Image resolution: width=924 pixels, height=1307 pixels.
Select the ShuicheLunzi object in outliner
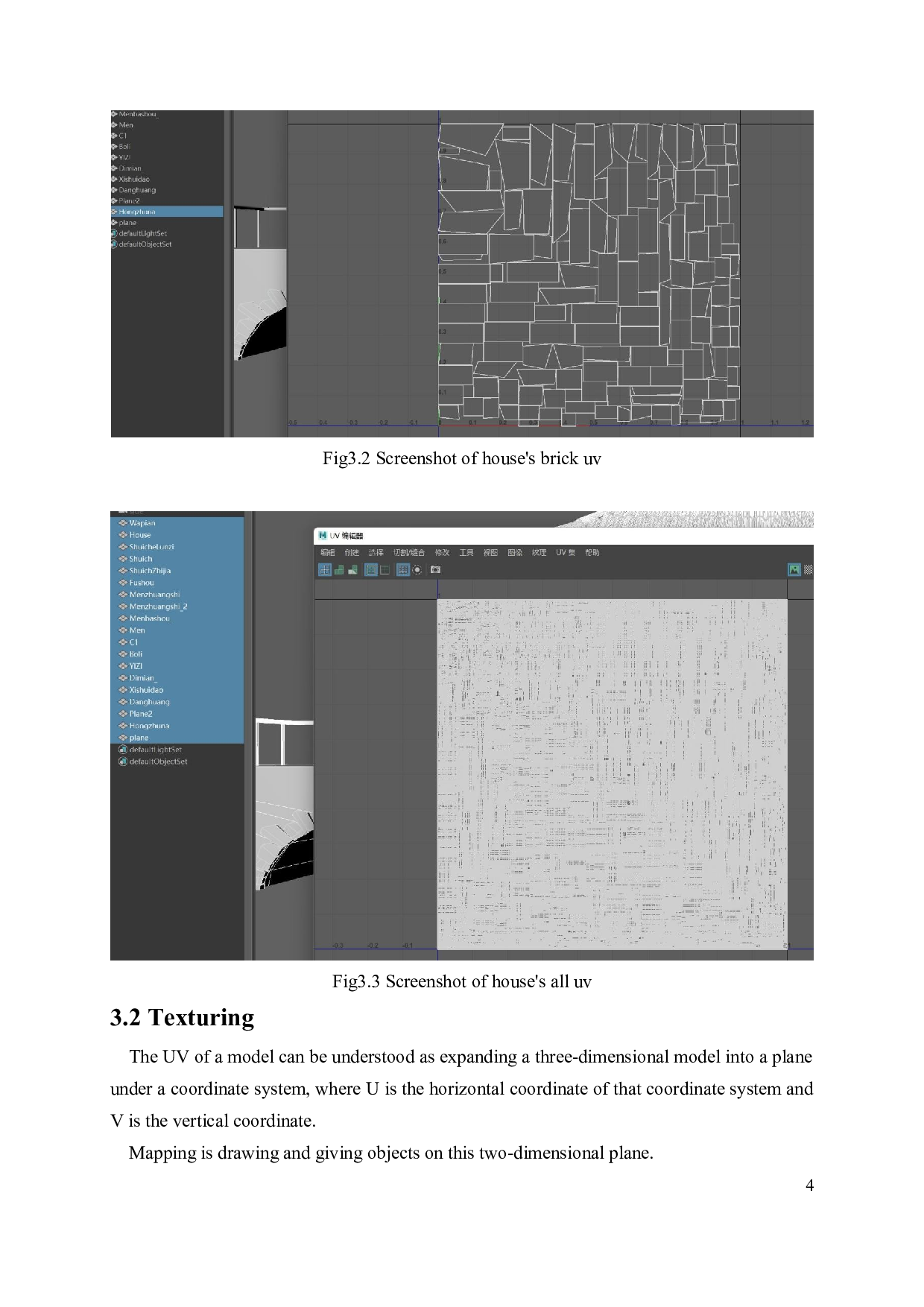click(x=151, y=547)
